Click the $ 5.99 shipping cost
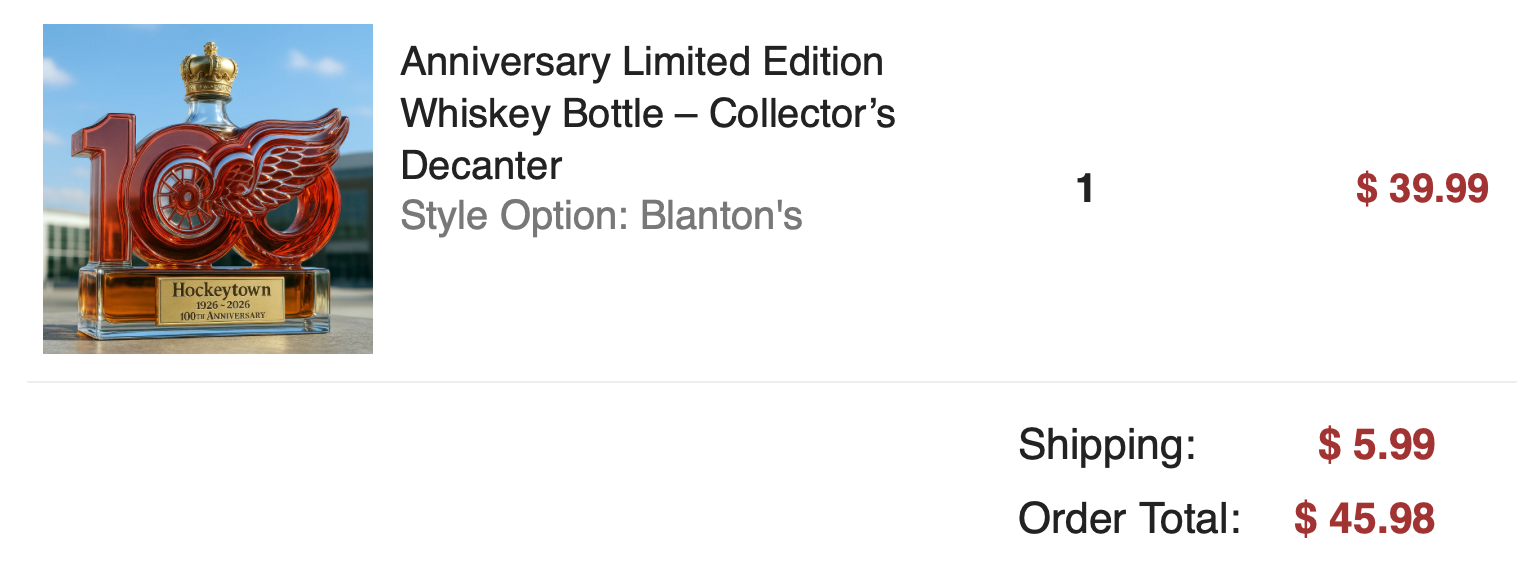The width and height of the screenshot is (1524, 572). 1377,444
